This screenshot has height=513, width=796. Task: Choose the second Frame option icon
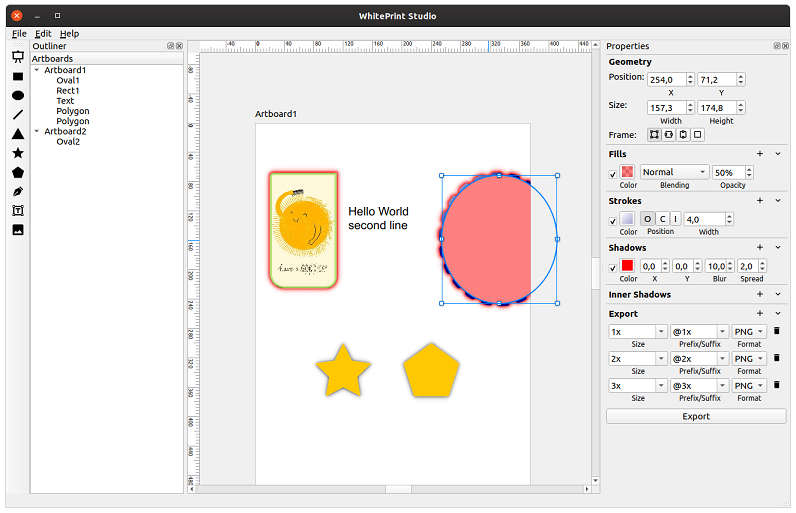click(669, 134)
